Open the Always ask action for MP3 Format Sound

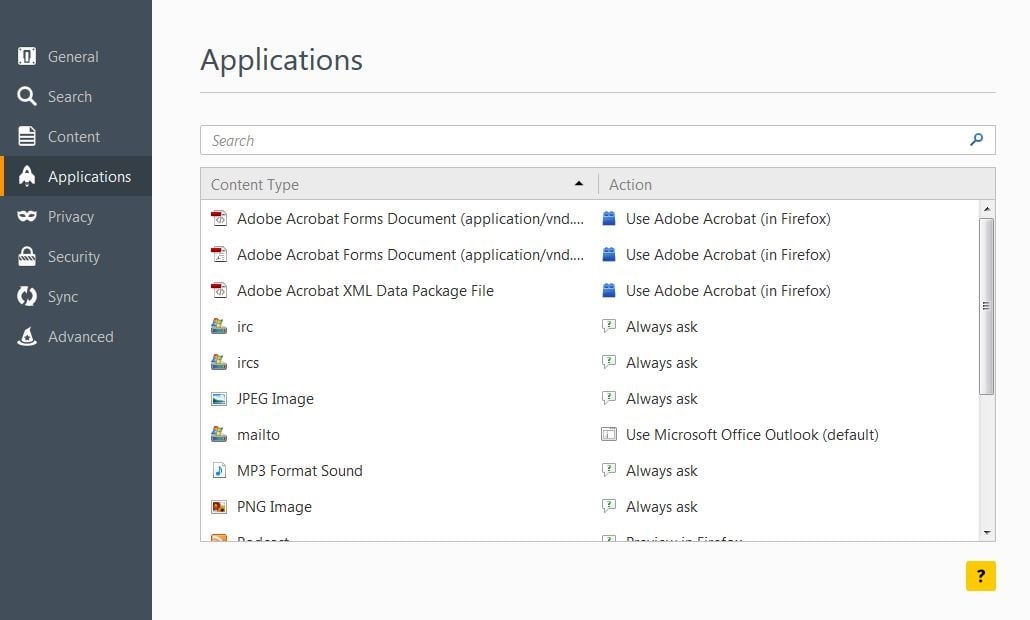coord(661,471)
